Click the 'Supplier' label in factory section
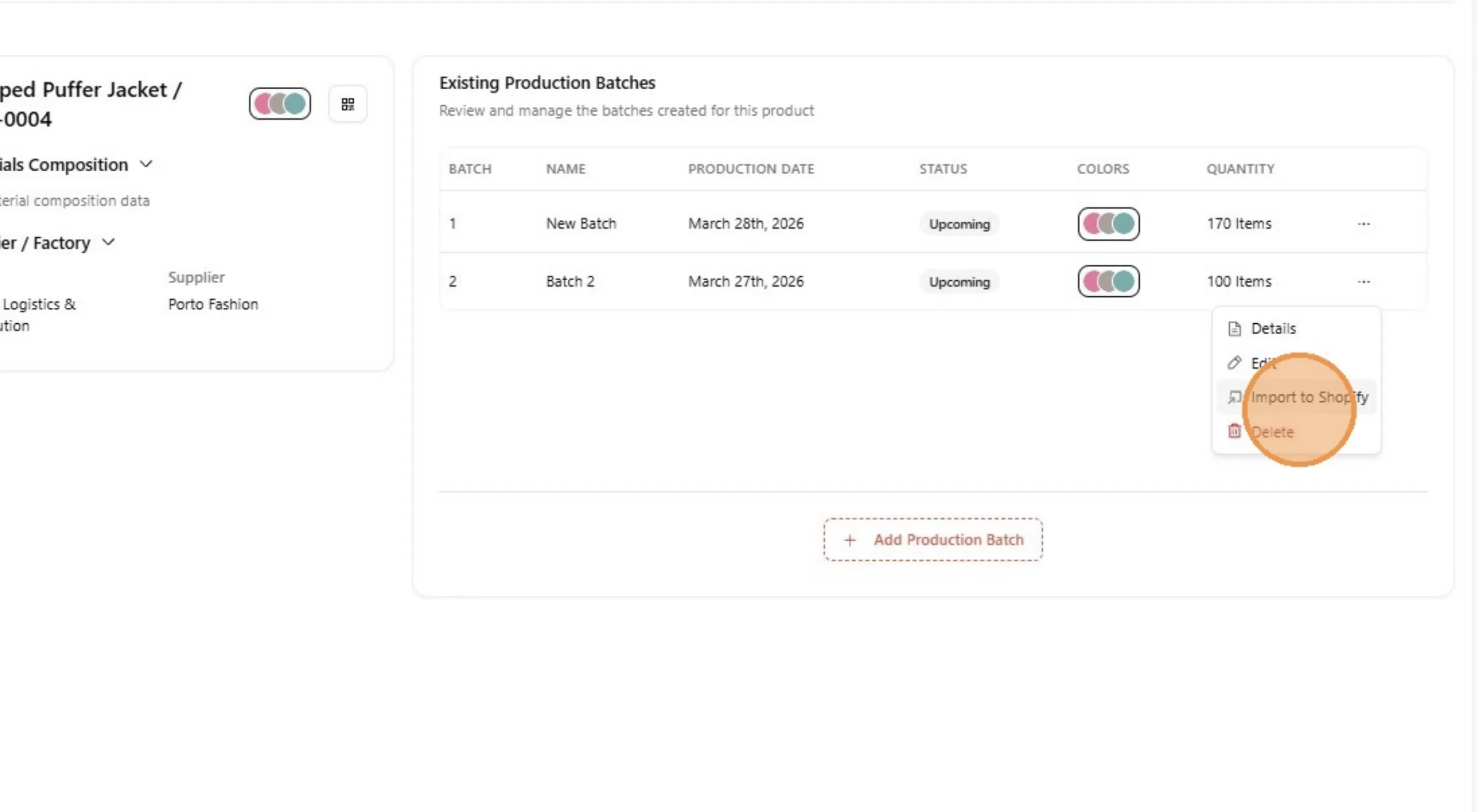This screenshot has width=1478, height=812. pyautogui.click(x=196, y=277)
